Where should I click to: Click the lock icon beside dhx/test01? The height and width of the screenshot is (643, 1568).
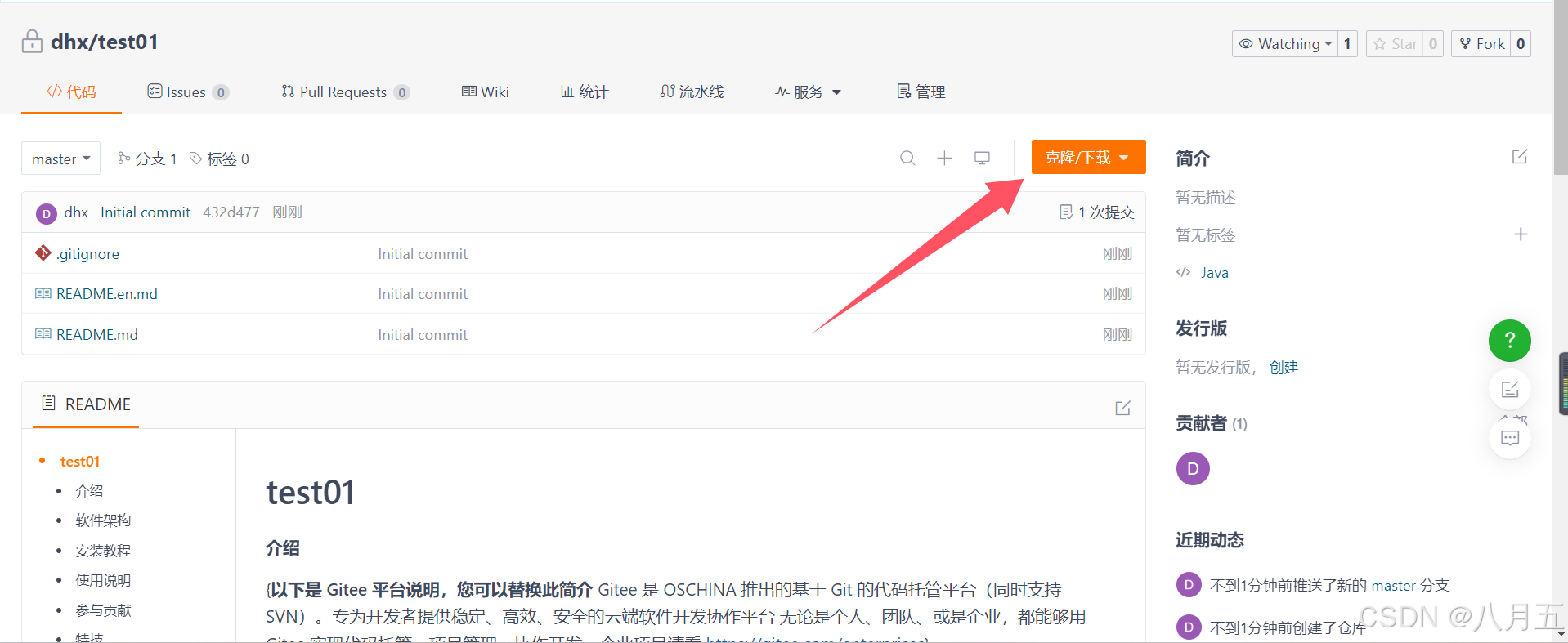click(32, 41)
